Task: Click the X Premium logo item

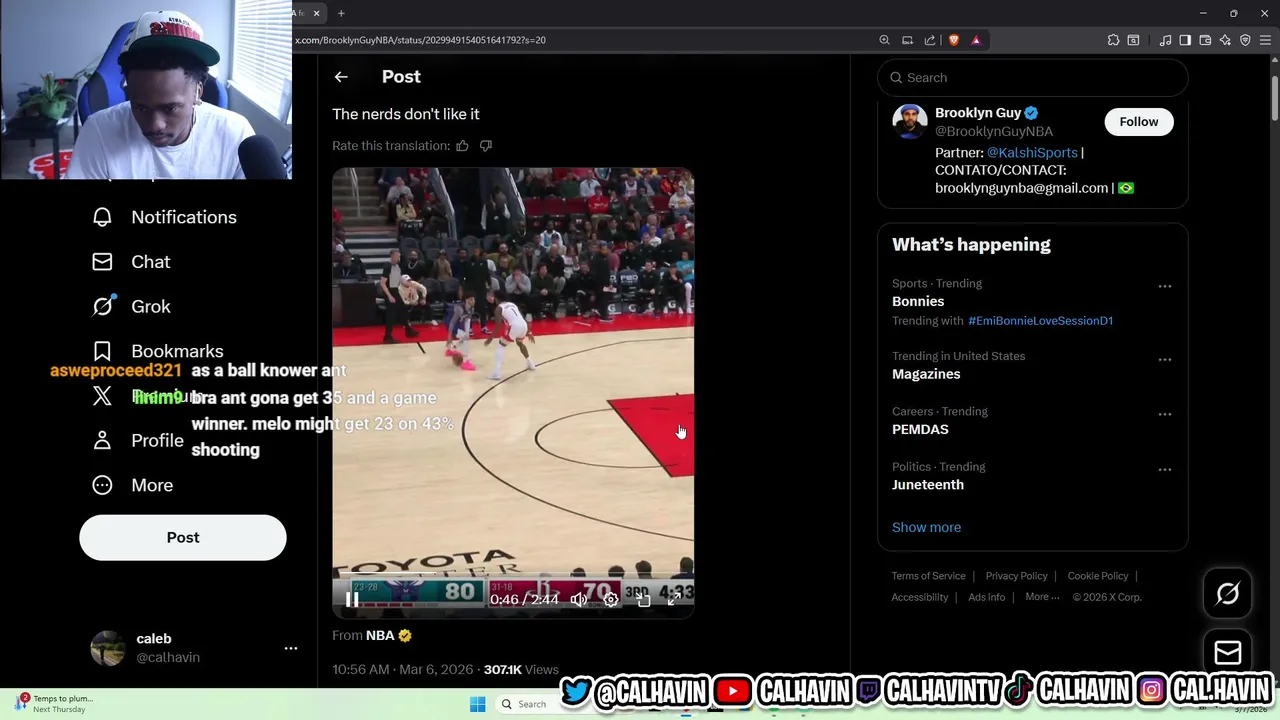Action: [102, 396]
